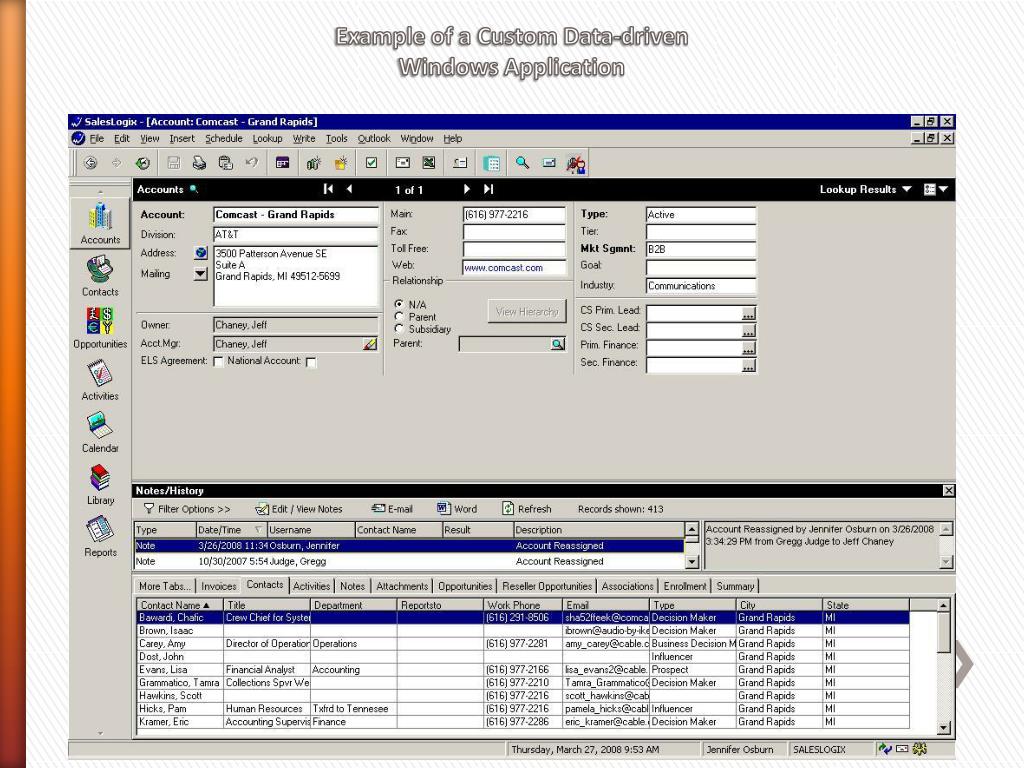Open Calendar in the navigation bar
Screen dimensions: 1024x768
(x=100, y=433)
